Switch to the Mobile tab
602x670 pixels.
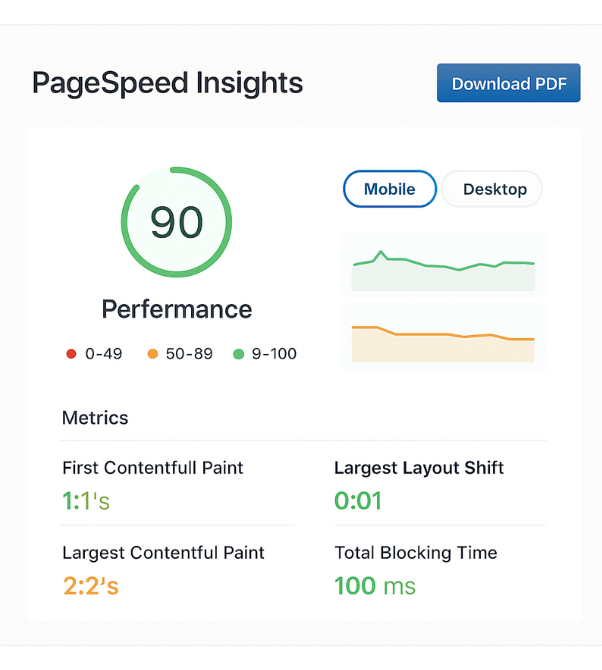point(390,189)
